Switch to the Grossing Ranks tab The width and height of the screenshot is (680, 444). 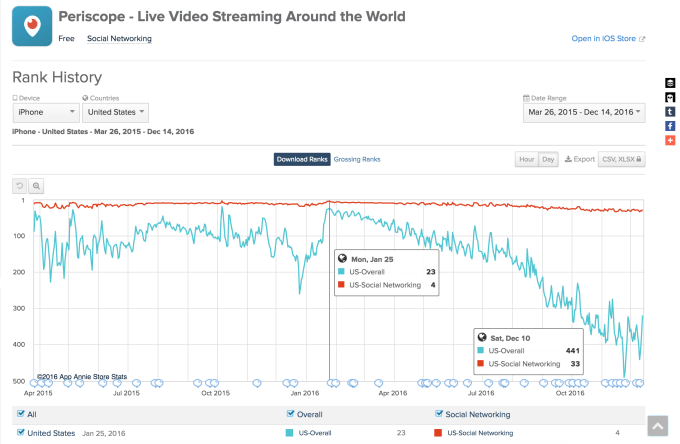pyautogui.click(x=357, y=159)
